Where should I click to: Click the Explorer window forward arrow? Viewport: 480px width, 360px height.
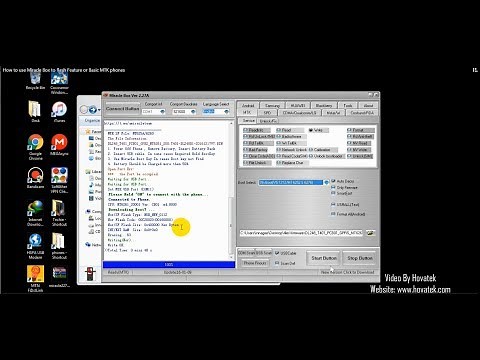point(93,109)
